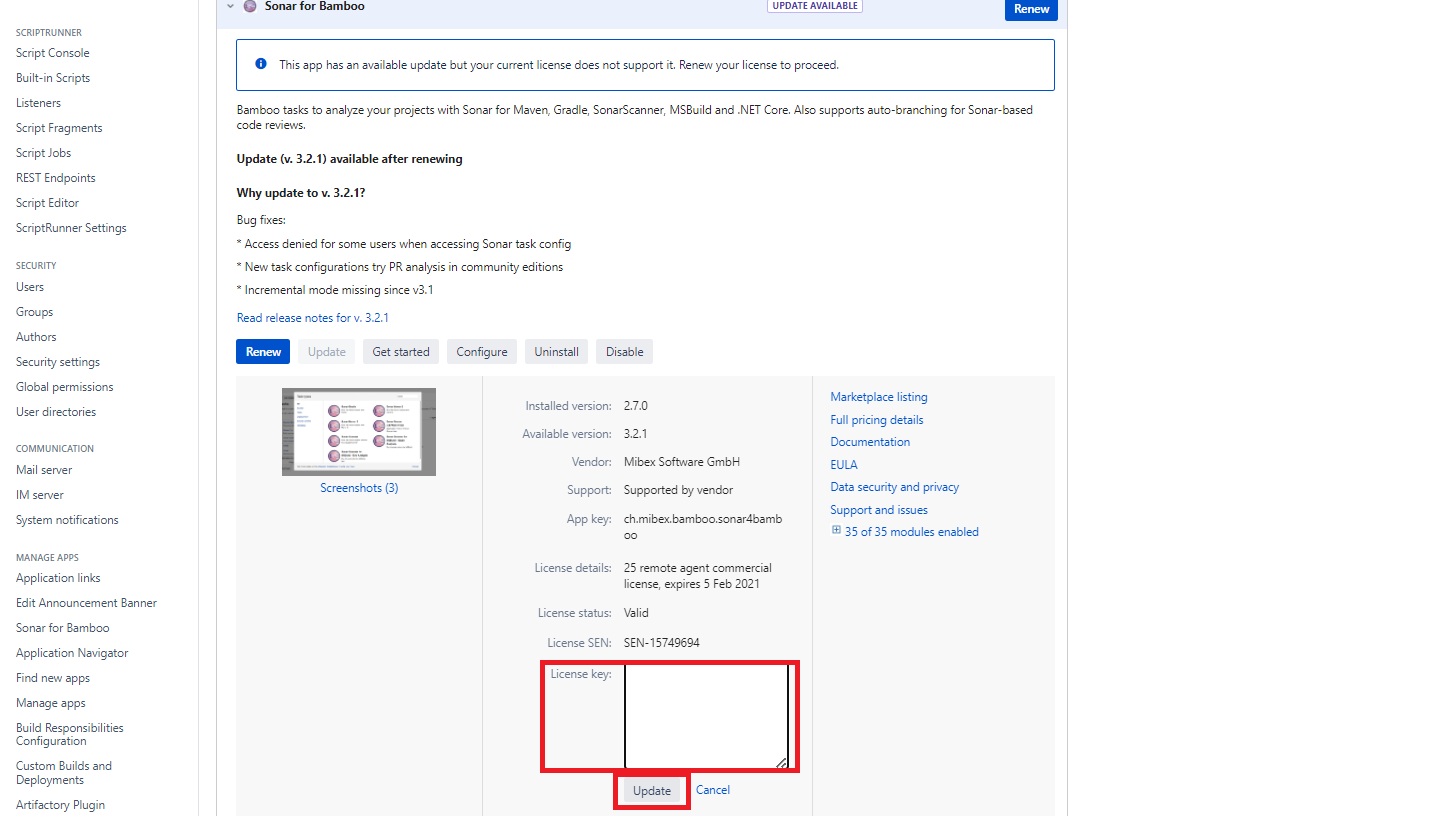Open the EULA link
The height and width of the screenshot is (816, 1444).
pos(844,465)
